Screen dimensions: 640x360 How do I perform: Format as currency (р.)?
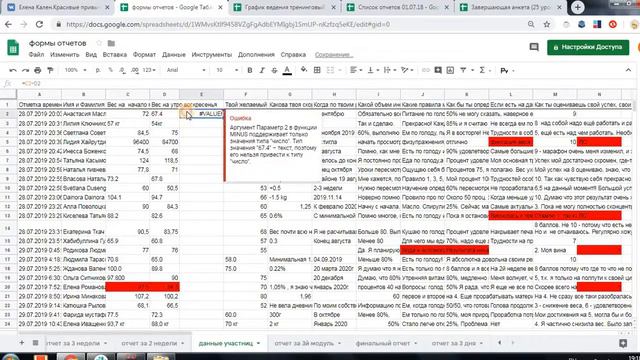pyautogui.click(x=98, y=70)
